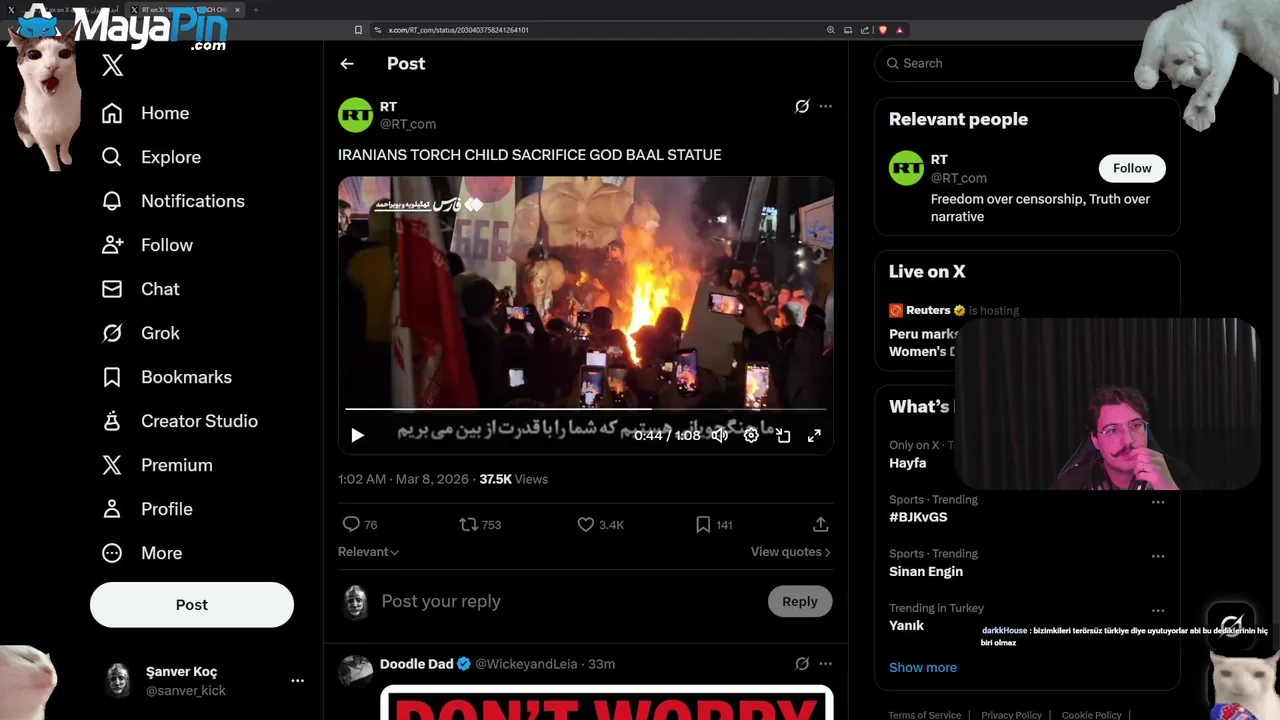The image size is (1280, 720).
Task: Like the post showing 3.4K
Action: [x=586, y=524]
